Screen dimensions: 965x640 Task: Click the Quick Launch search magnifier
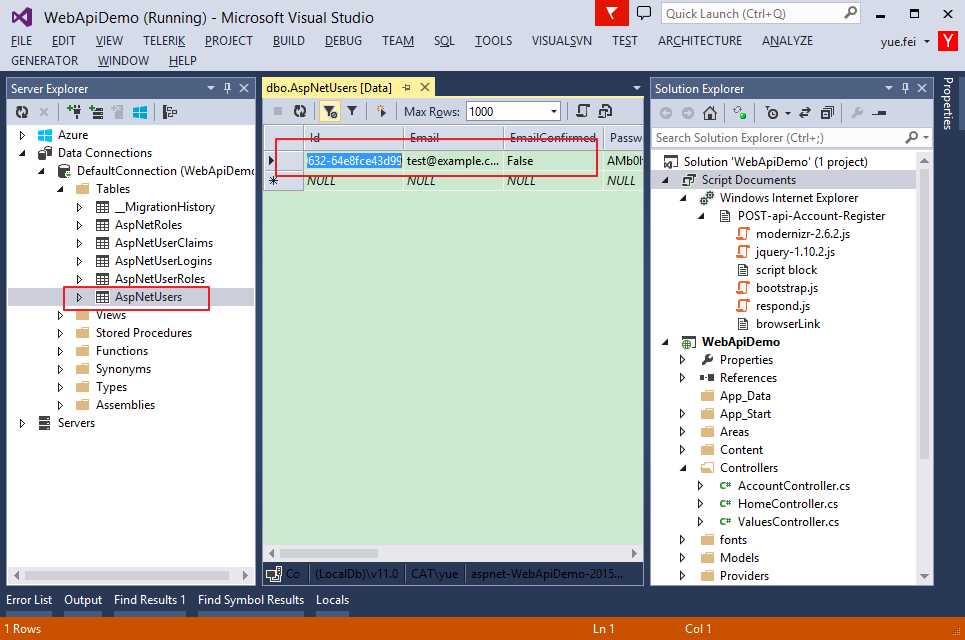[851, 13]
